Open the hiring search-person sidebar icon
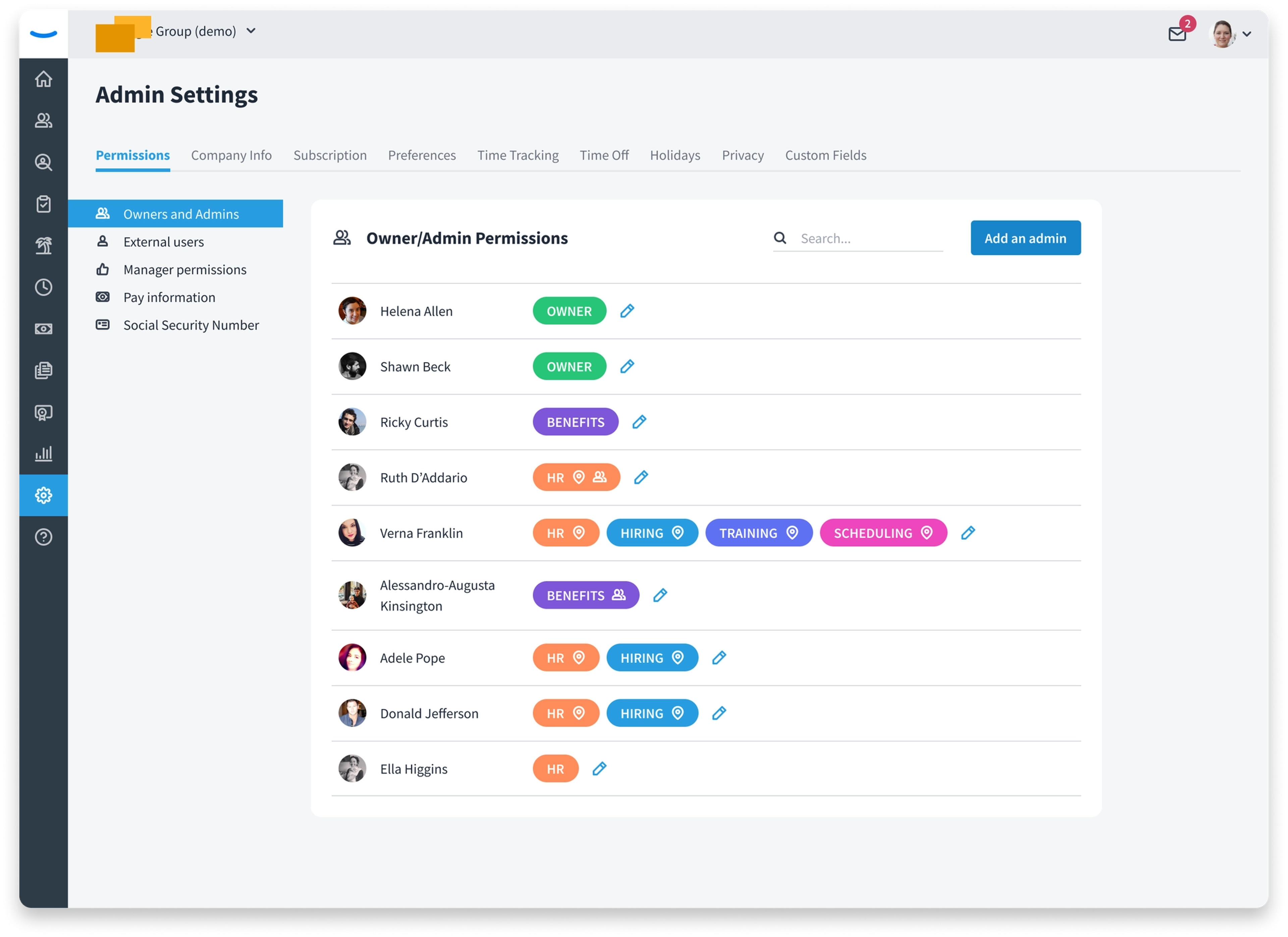This screenshot has width=1288, height=937. (43, 162)
